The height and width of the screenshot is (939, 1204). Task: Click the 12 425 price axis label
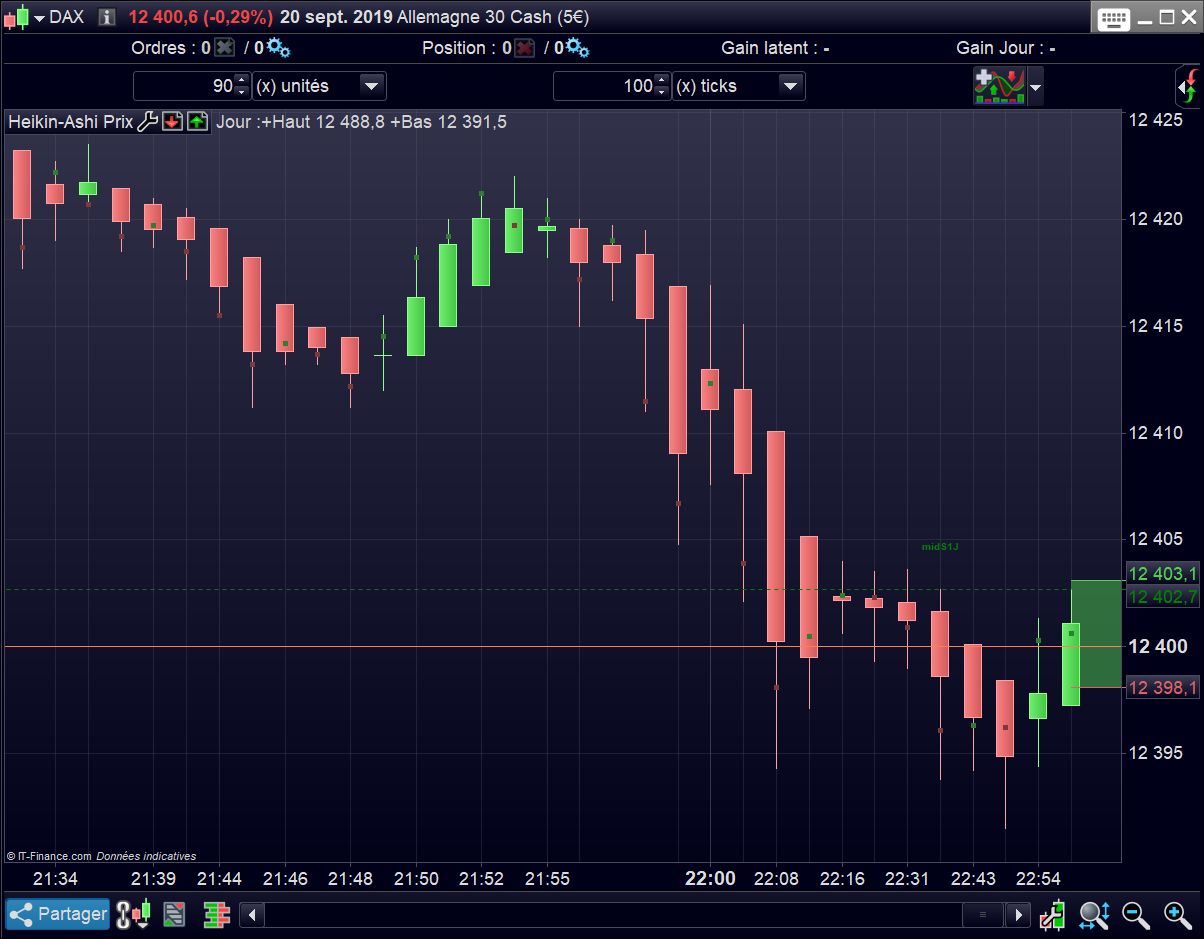(x=1156, y=121)
